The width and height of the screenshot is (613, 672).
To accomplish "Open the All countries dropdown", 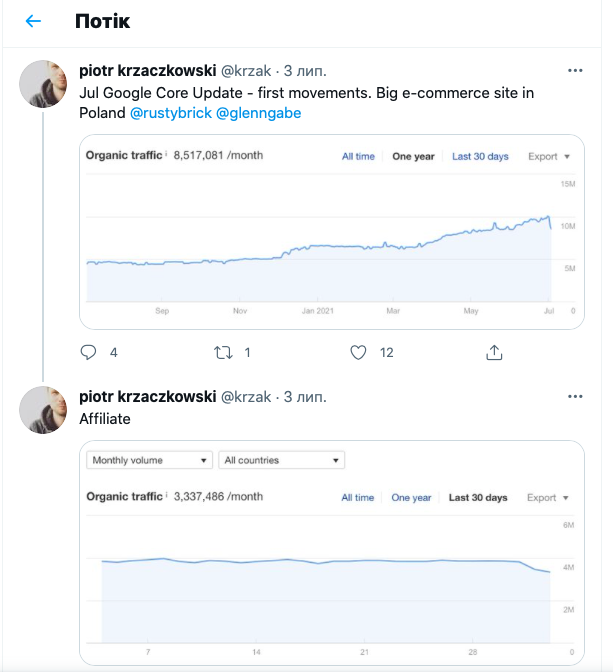I will coord(282,460).
